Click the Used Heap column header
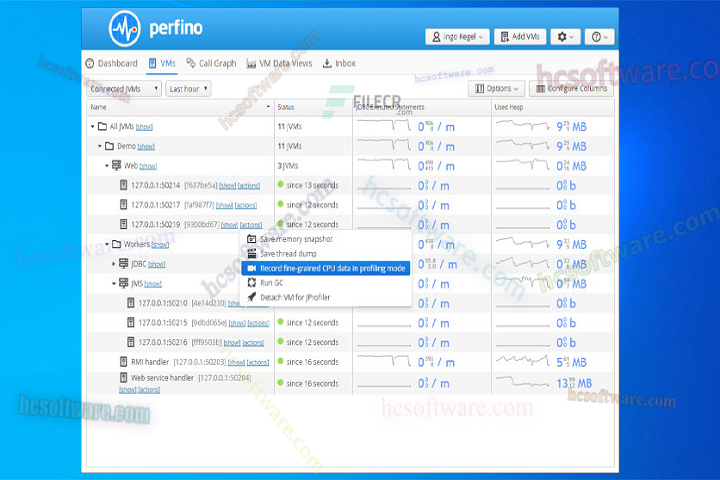The image size is (720, 480). (x=552, y=107)
